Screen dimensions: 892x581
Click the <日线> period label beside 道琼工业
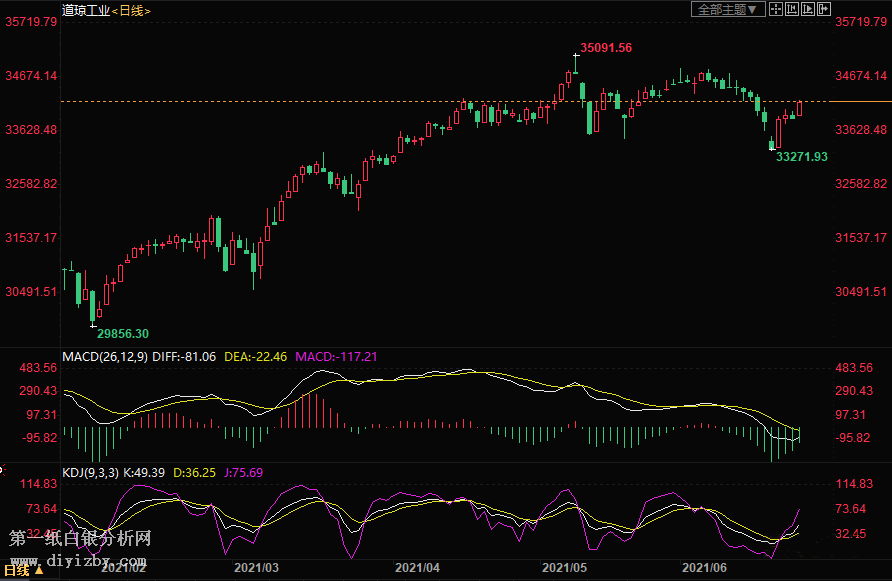click(131, 10)
